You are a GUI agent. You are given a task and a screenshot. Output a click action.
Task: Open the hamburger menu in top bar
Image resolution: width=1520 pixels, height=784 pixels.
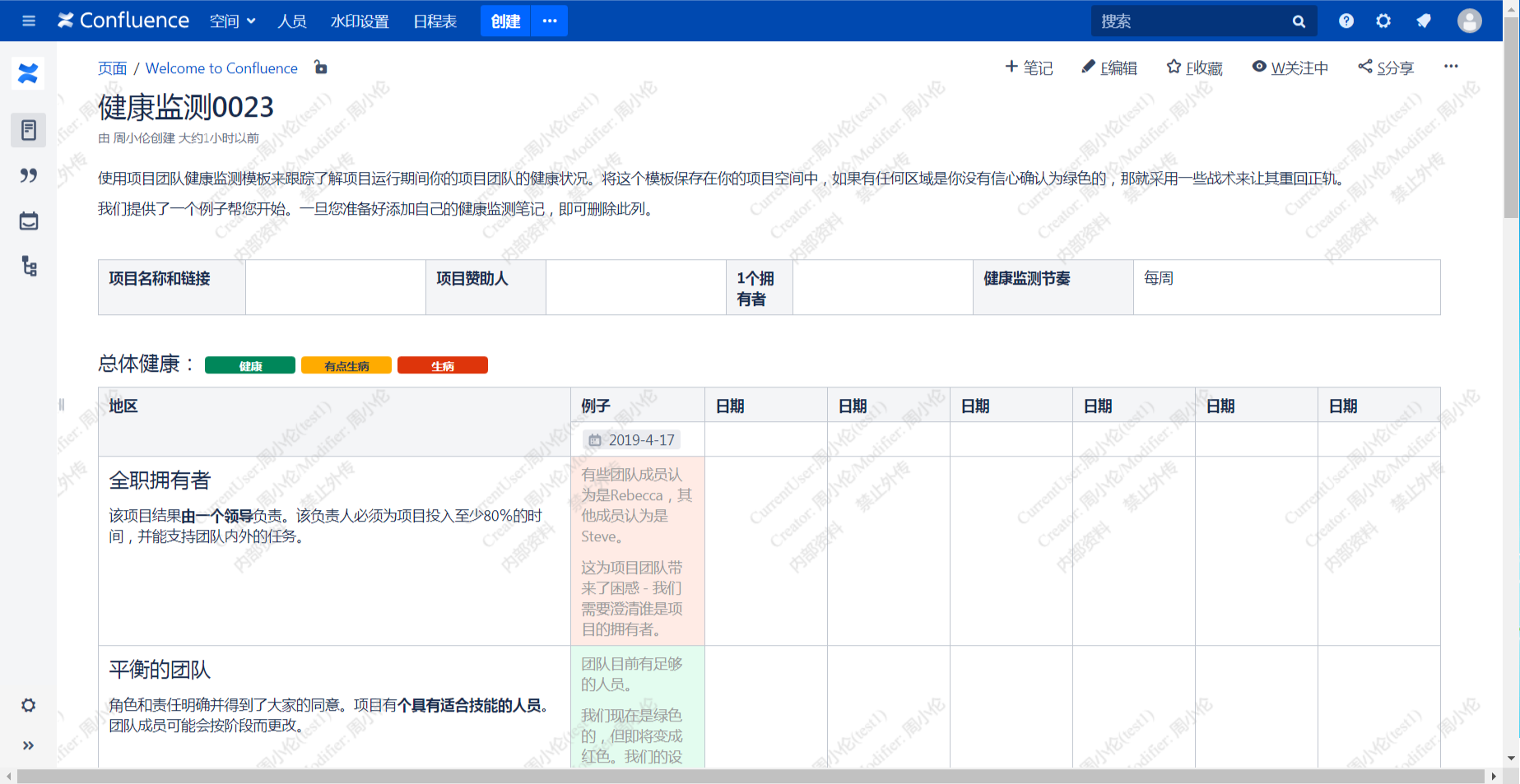click(29, 21)
